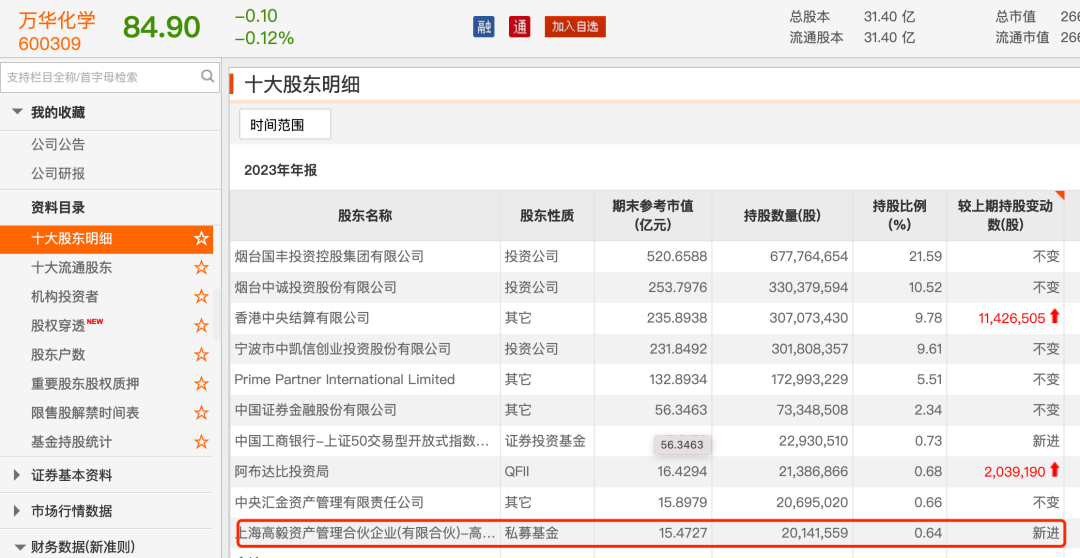Click 总股本 value 31.40 亿
This screenshot has width=1080, height=558.
pos(889,17)
